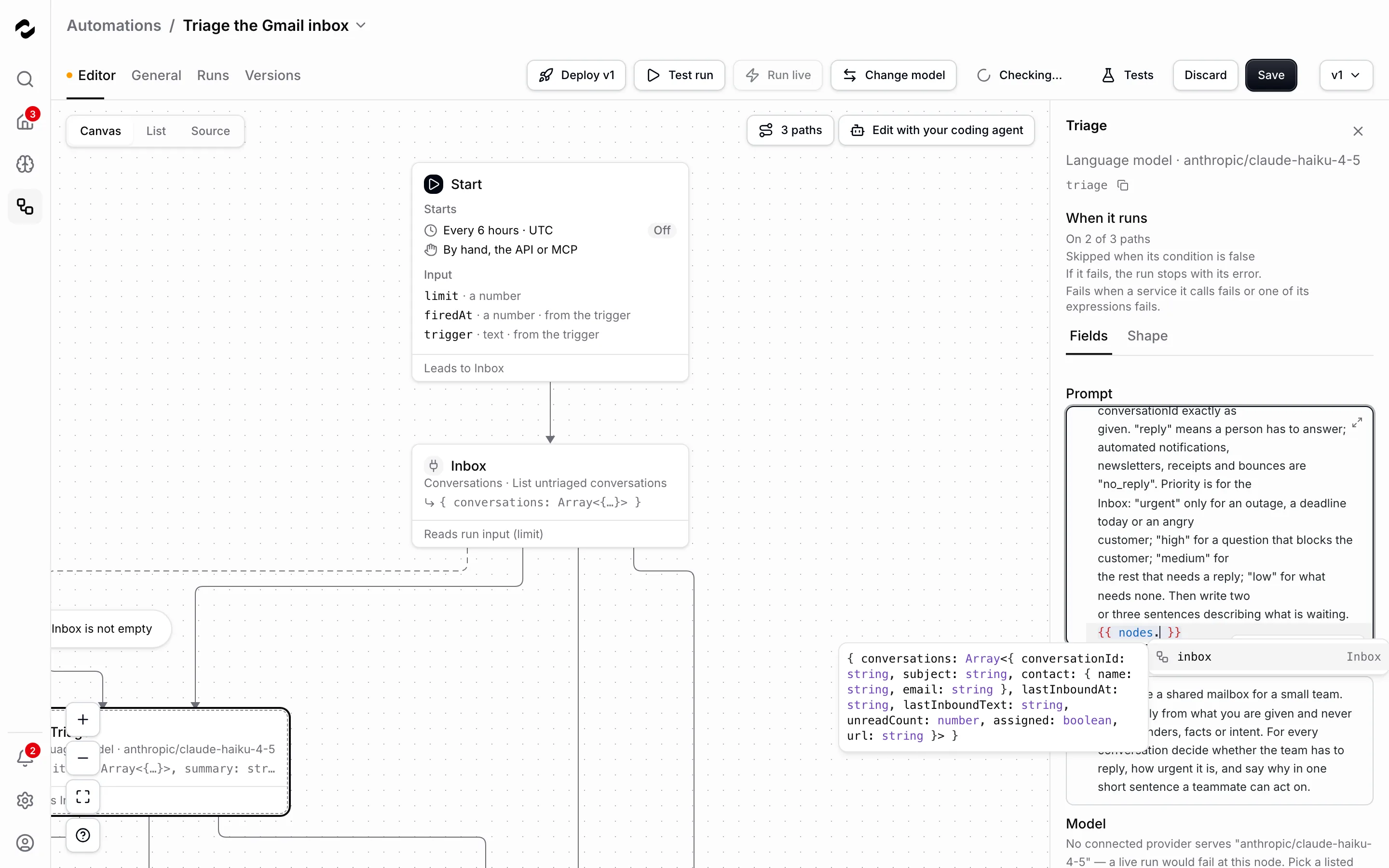
Task: Copy the triage node id
Action: coord(1123,186)
